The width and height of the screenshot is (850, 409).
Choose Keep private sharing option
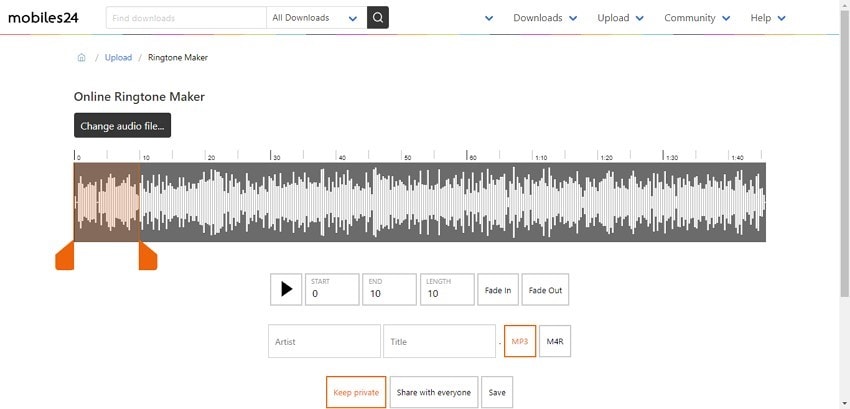point(356,392)
